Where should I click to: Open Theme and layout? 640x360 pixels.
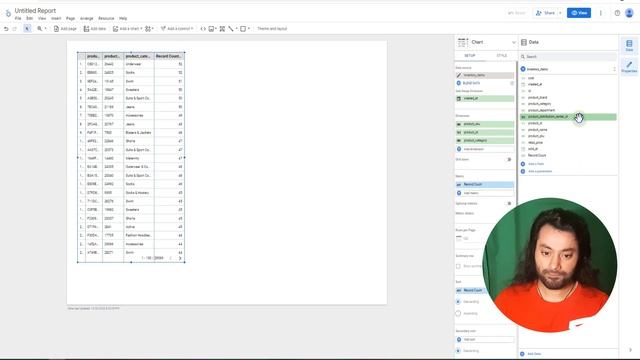pyautogui.click(x=272, y=29)
